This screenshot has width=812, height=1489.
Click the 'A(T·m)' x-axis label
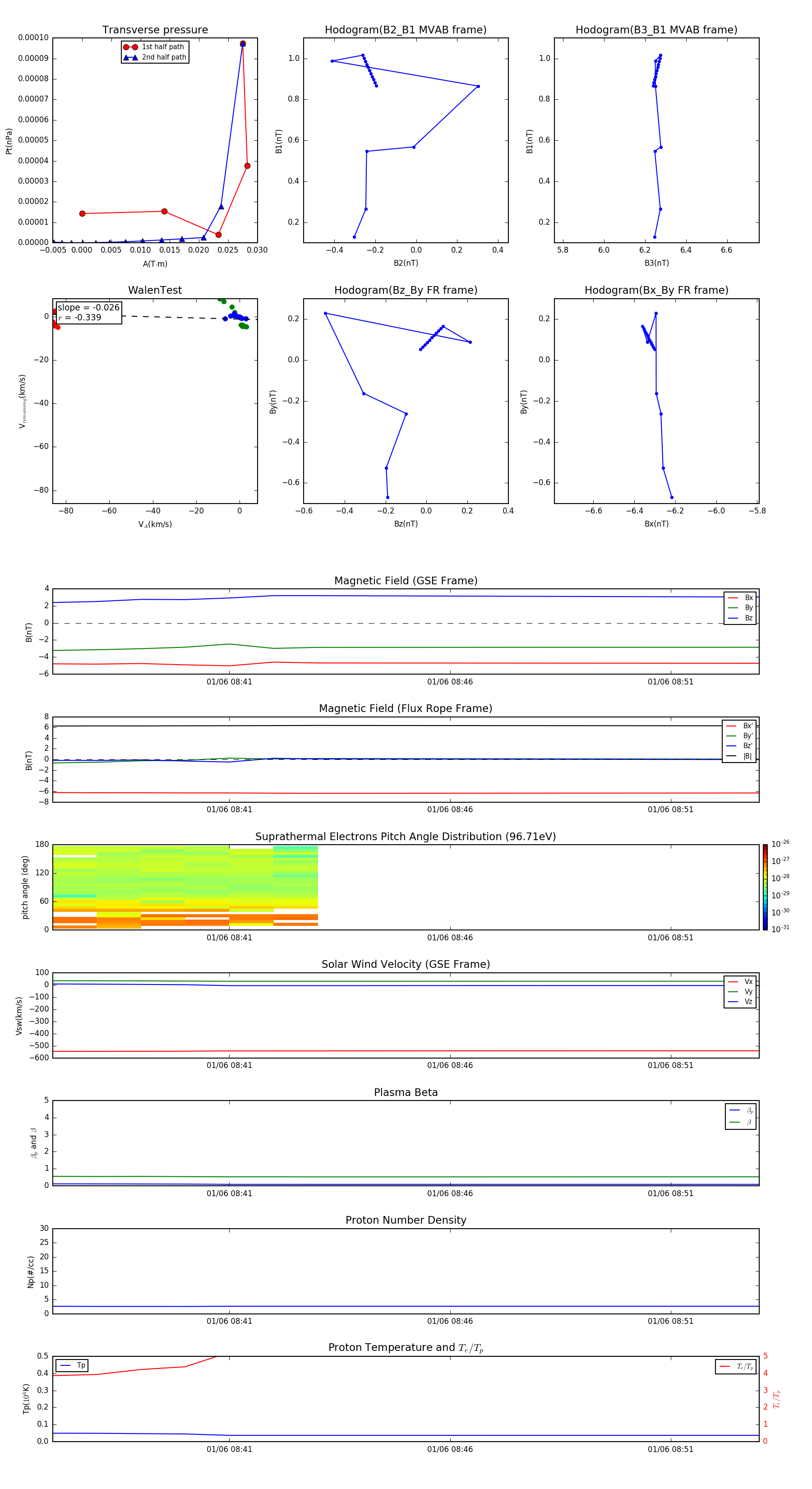tap(155, 264)
